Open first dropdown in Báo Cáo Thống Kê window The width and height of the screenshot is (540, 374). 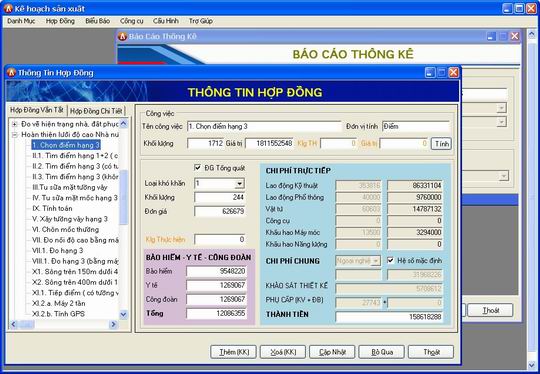pos(502,108)
